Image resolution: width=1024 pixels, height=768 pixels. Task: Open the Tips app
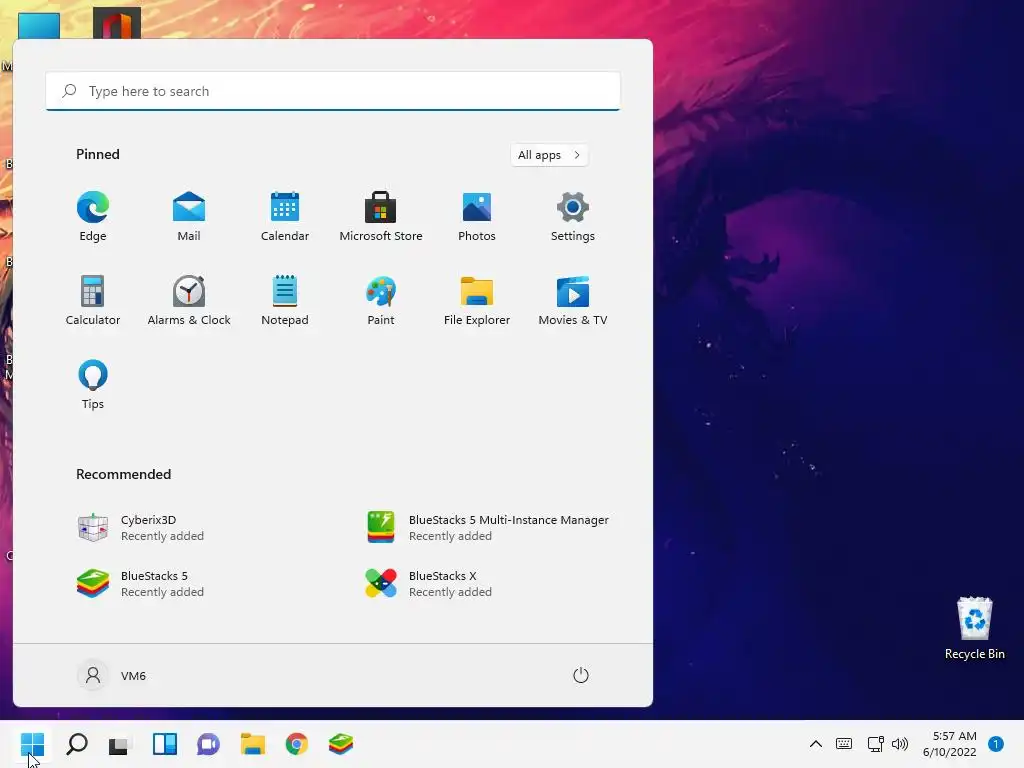pos(93,385)
